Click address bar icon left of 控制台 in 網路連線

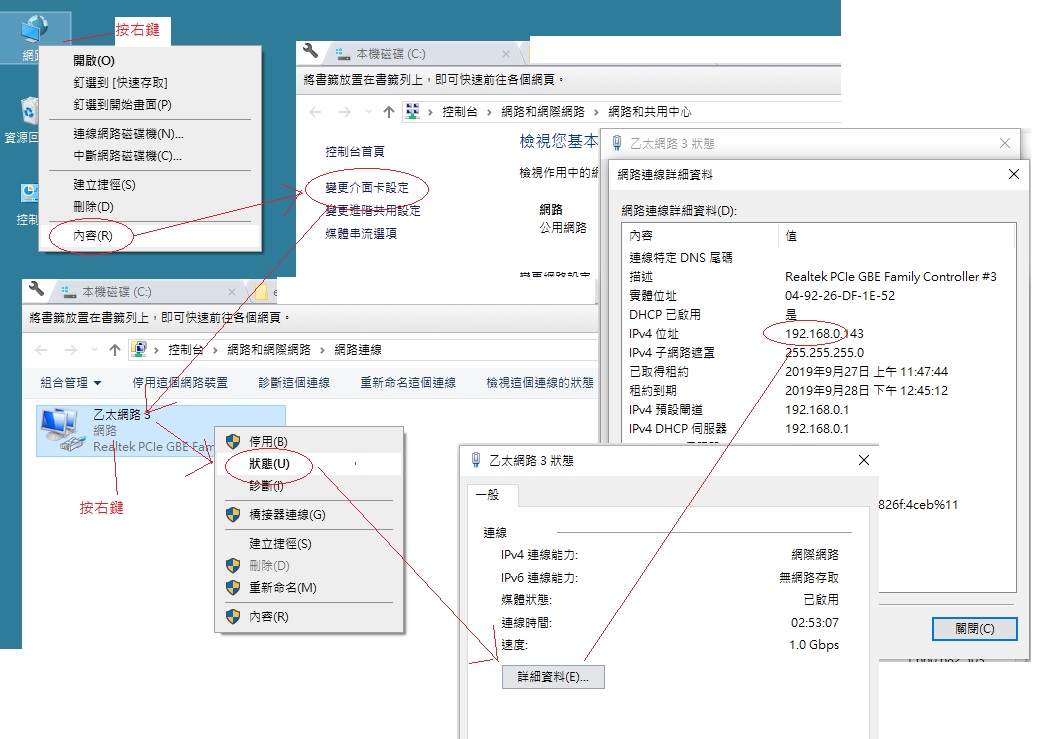[139, 350]
